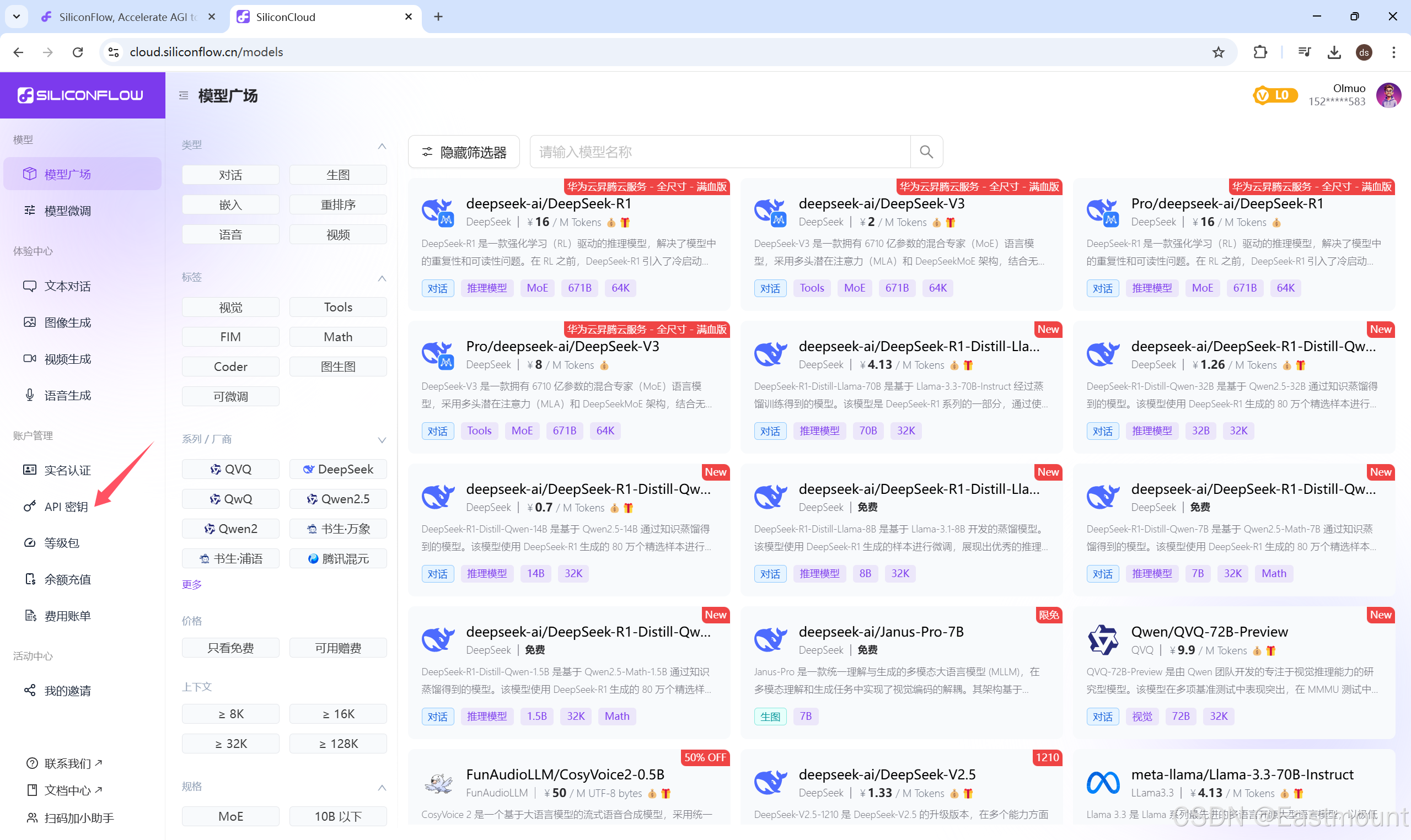Click the search magnifier icon
Viewport: 1411px width, 840px height.
(x=926, y=152)
